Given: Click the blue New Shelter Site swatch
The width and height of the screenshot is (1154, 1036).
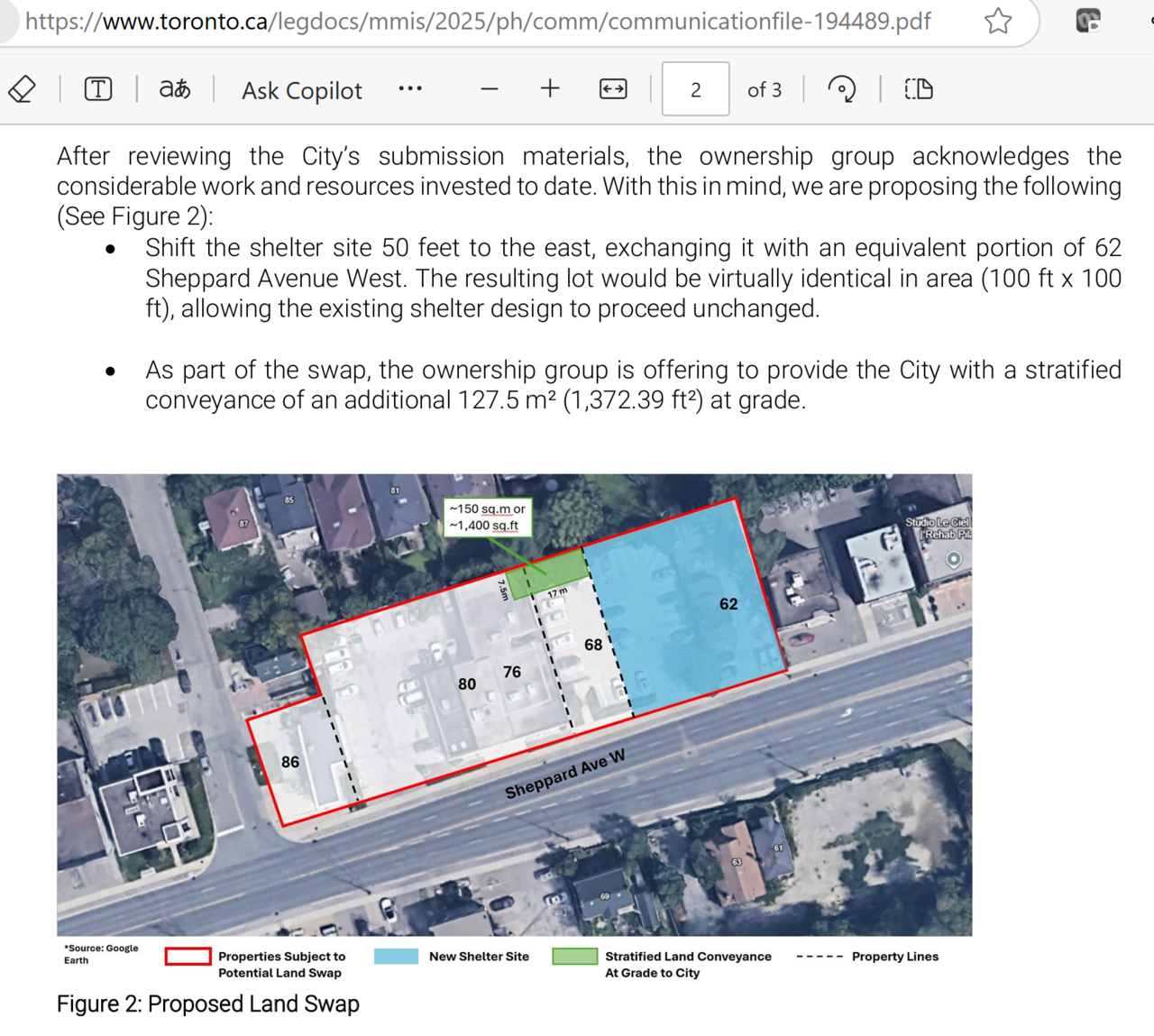Looking at the screenshot, I should point(396,957).
